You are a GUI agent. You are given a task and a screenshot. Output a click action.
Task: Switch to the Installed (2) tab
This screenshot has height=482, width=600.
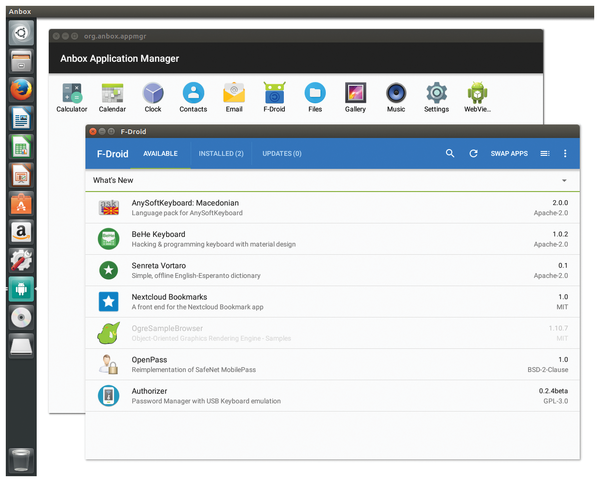click(221, 153)
